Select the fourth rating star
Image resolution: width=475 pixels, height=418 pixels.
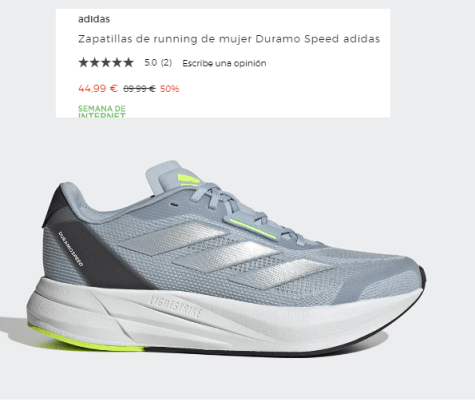point(117,62)
